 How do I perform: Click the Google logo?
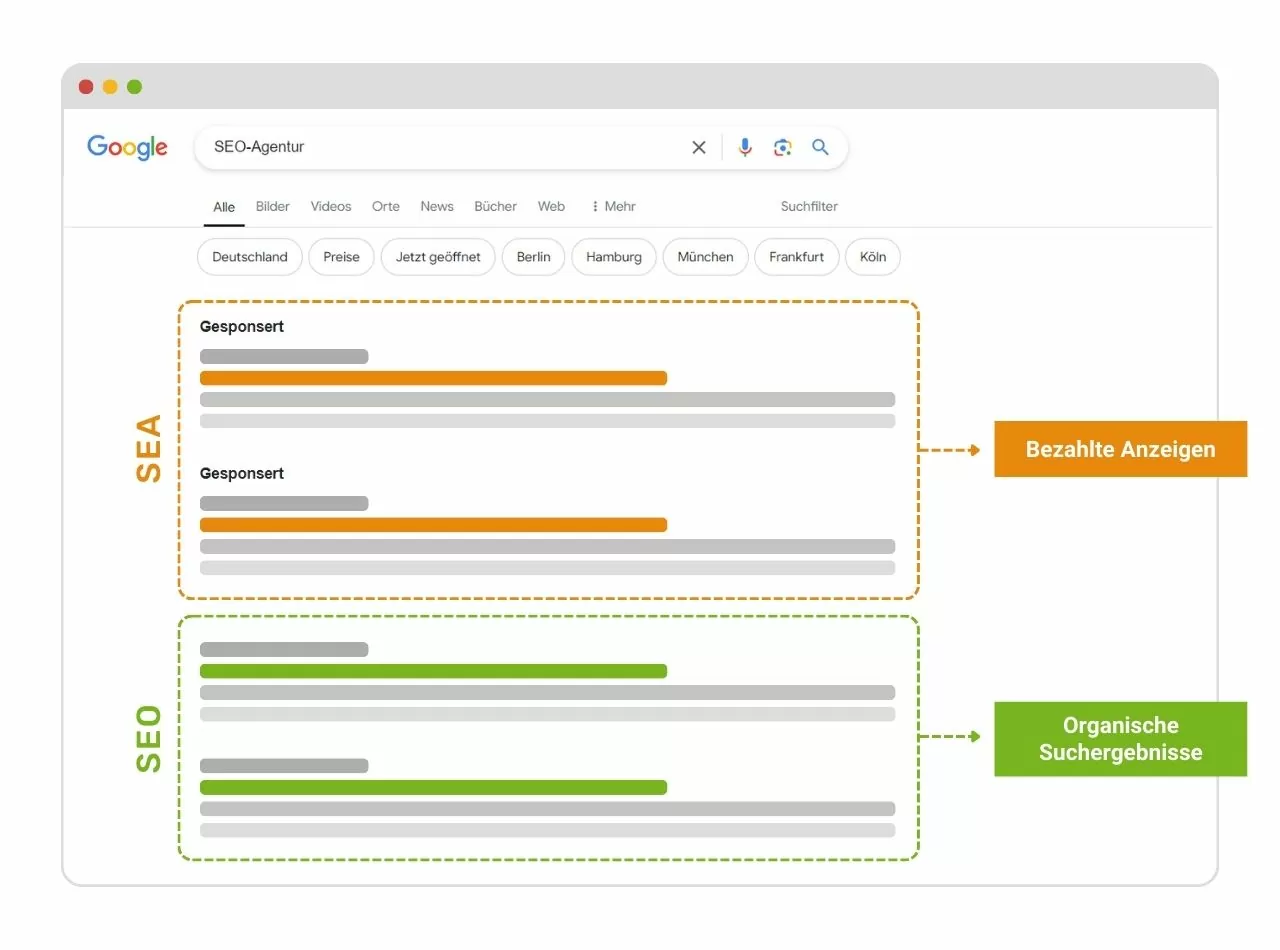[127, 147]
